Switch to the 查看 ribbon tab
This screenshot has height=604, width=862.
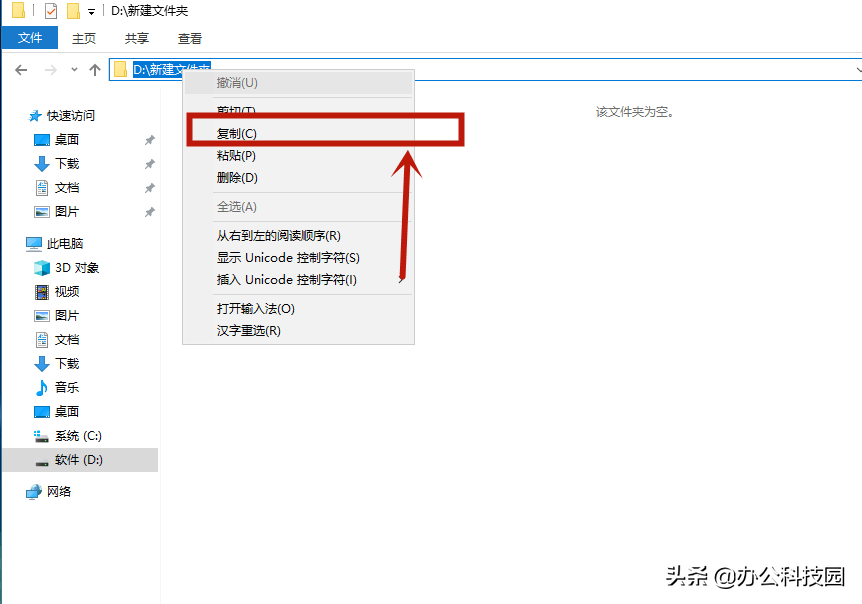[190, 38]
